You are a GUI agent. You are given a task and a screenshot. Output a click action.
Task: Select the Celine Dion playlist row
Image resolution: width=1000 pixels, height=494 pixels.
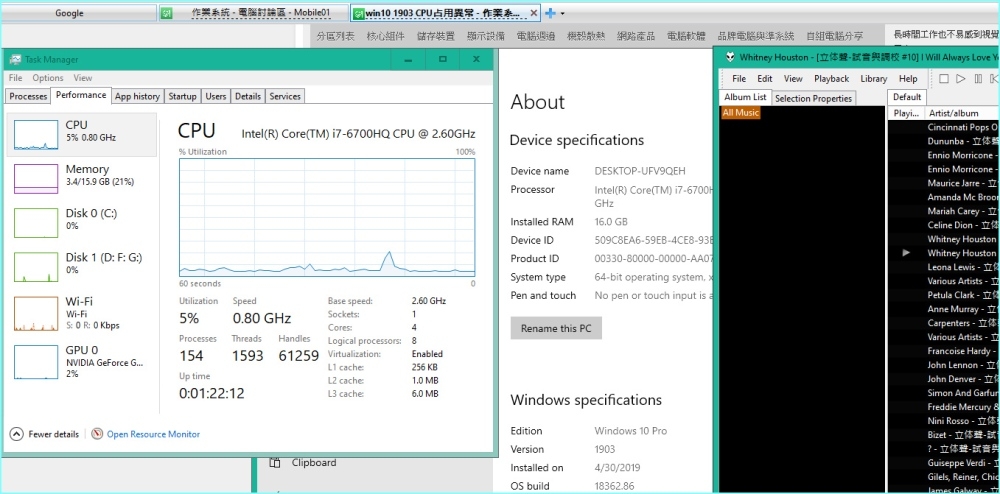[x=944, y=225]
